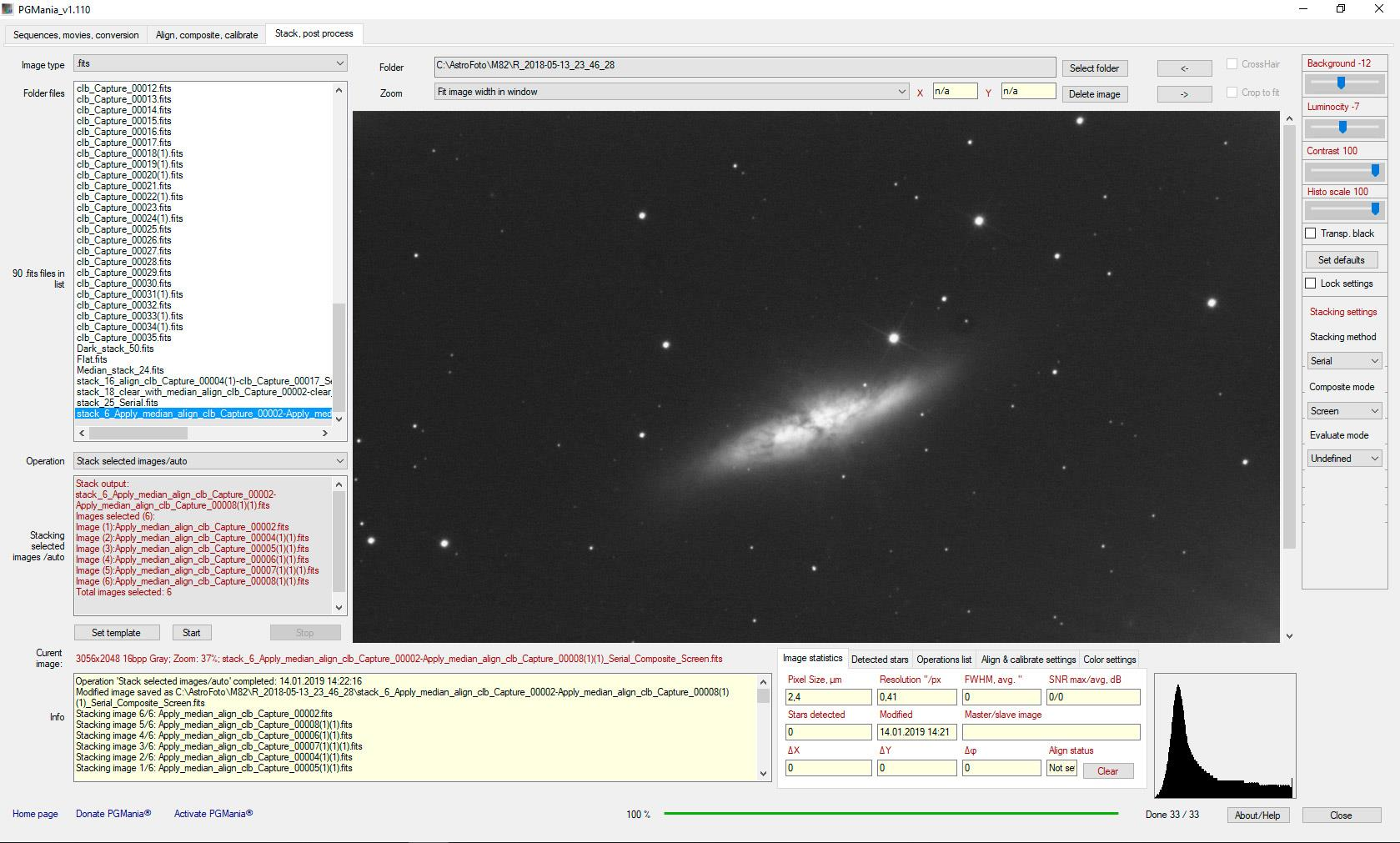Image resolution: width=1400 pixels, height=843 pixels.
Task: Open the Donate PGMania link
Action: tap(113, 814)
